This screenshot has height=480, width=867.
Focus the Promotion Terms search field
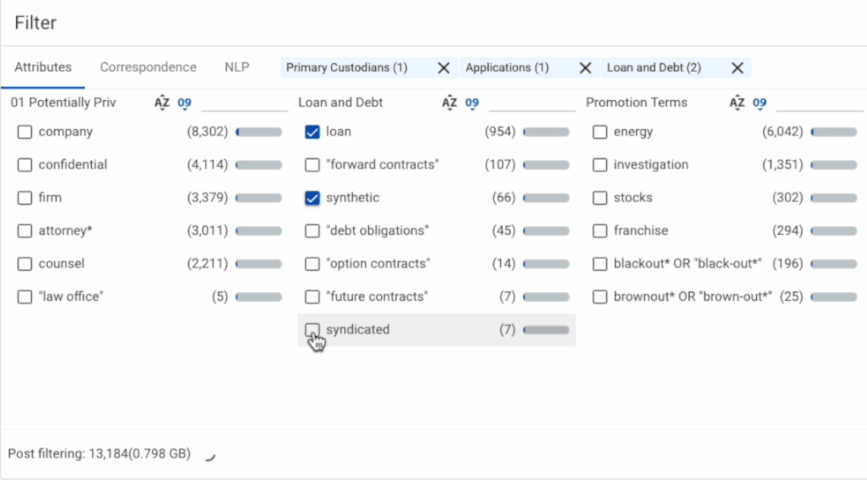pyautogui.click(x=819, y=102)
